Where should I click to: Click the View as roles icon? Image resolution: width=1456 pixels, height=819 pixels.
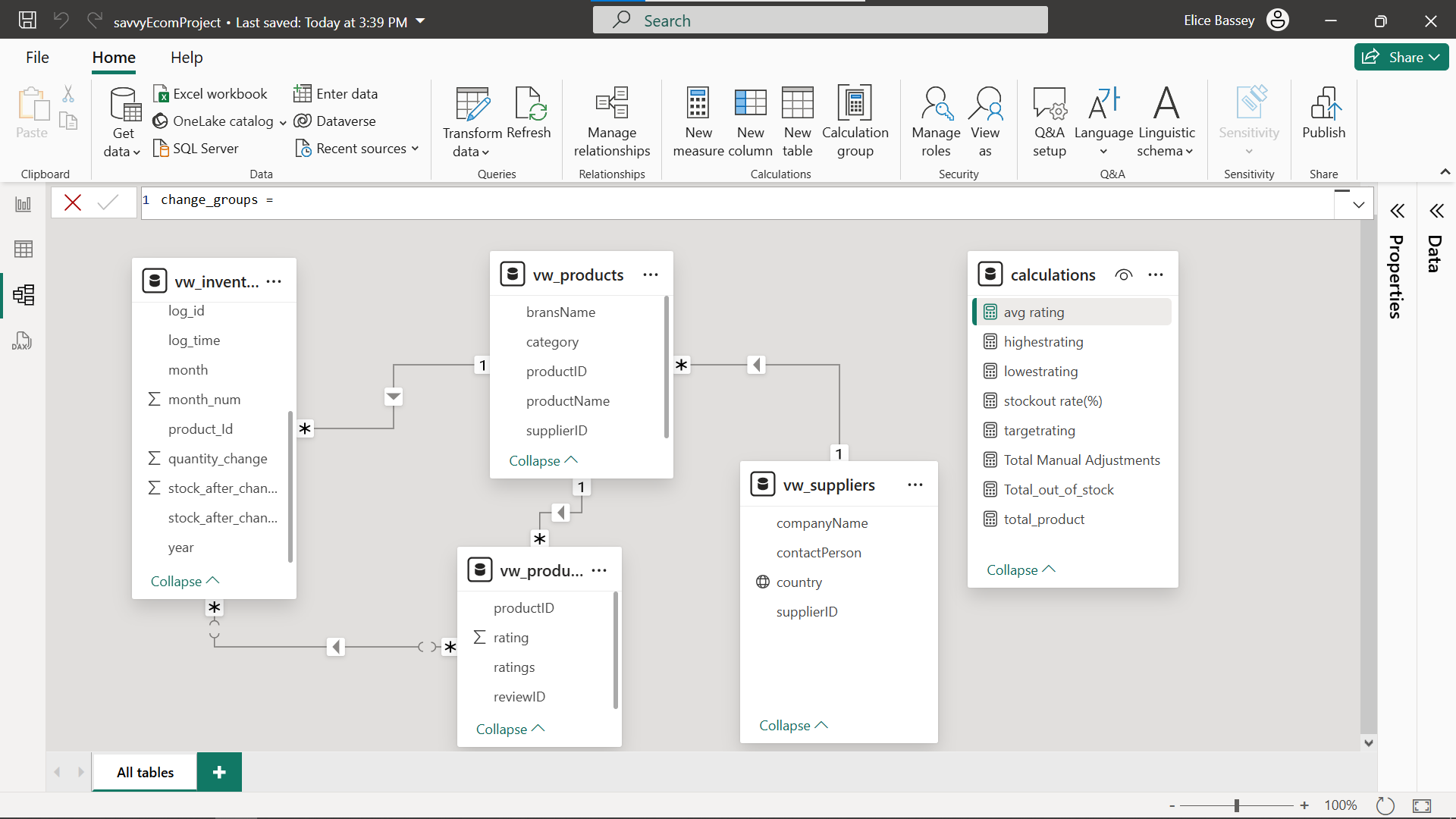click(x=985, y=121)
